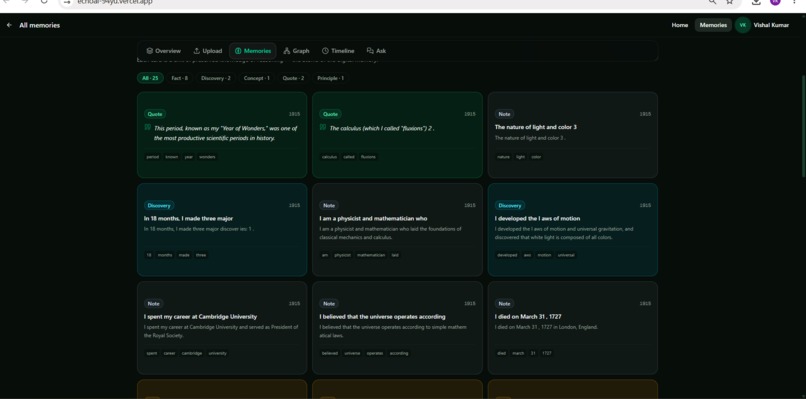Click quote mark icon on Year of Wonders card
Image resolution: width=806 pixels, height=399 pixels.
[x=148, y=127]
